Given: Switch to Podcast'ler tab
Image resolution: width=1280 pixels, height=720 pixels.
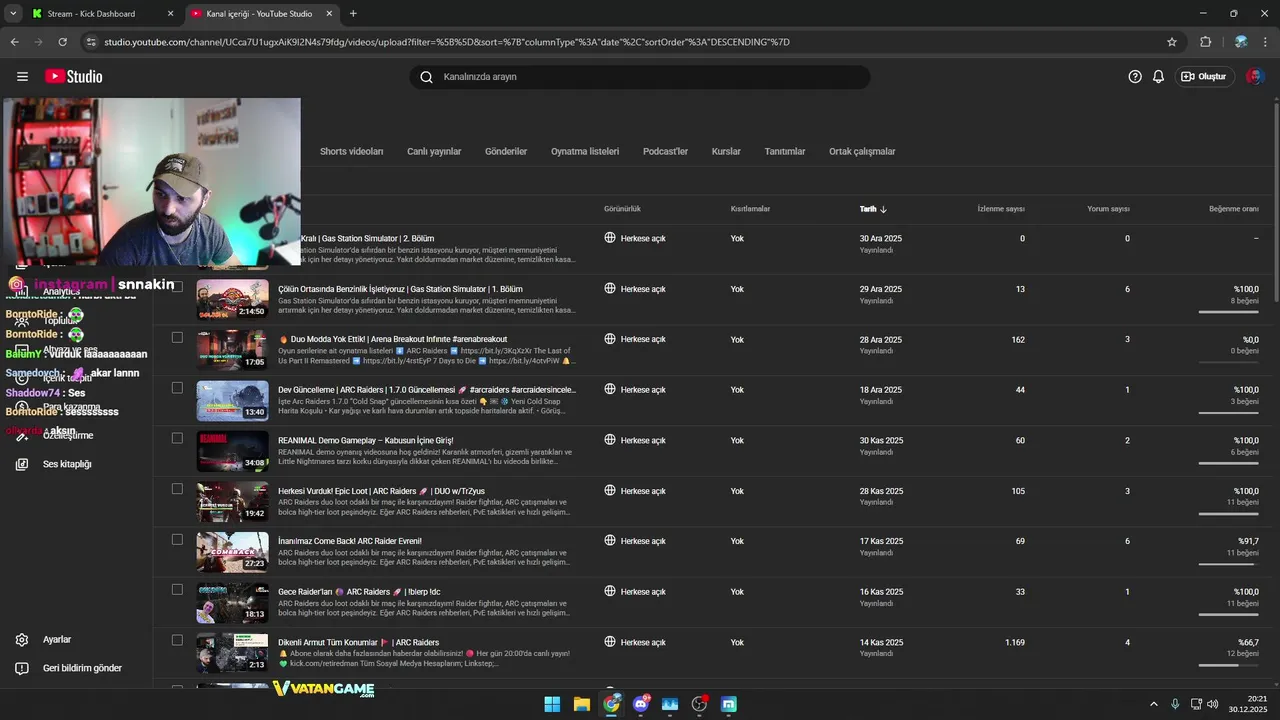Looking at the screenshot, I should pos(665,151).
